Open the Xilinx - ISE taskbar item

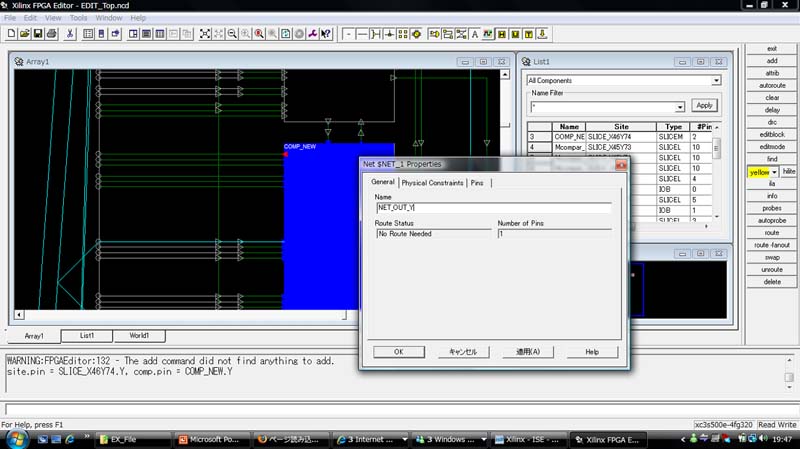(528, 439)
